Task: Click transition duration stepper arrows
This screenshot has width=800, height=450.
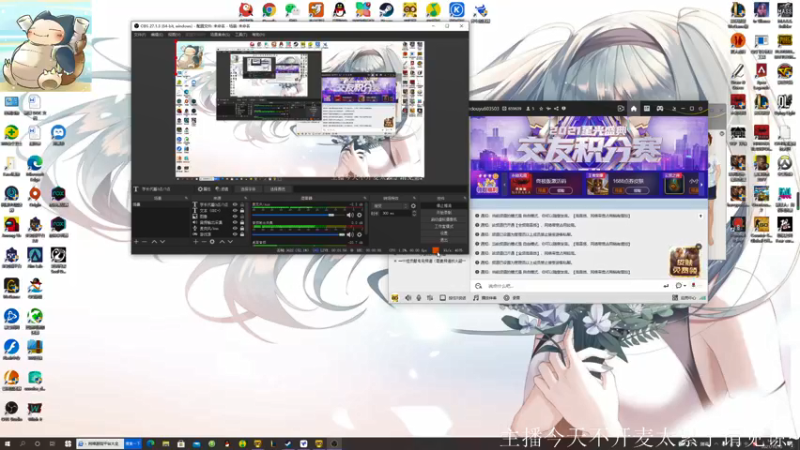Action: click(414, 213)
